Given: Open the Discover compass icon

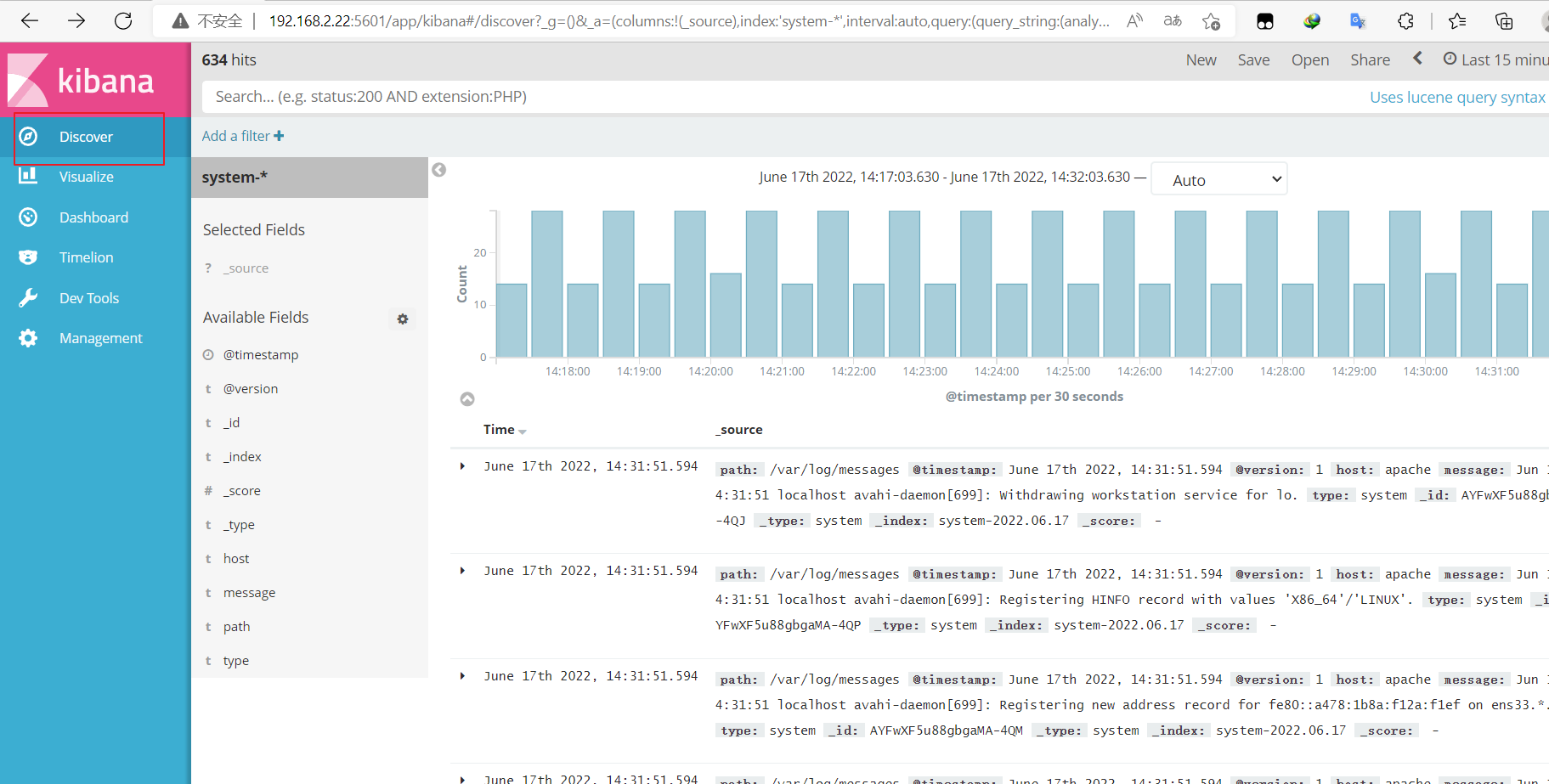Looking at the screenshot, I should 28,136.
